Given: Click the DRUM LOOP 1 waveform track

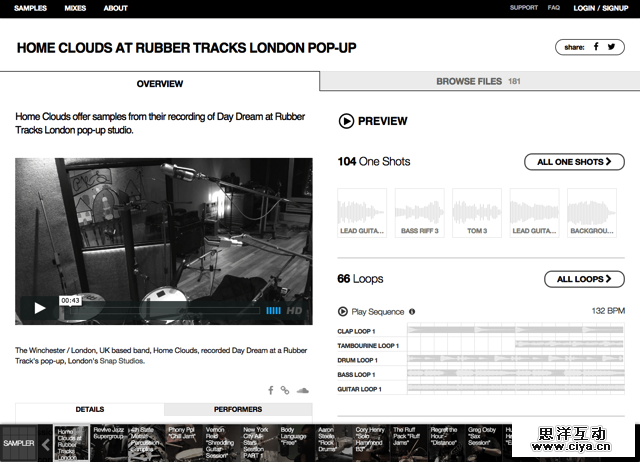Looking at the screenshot, I should click(516, 359).
